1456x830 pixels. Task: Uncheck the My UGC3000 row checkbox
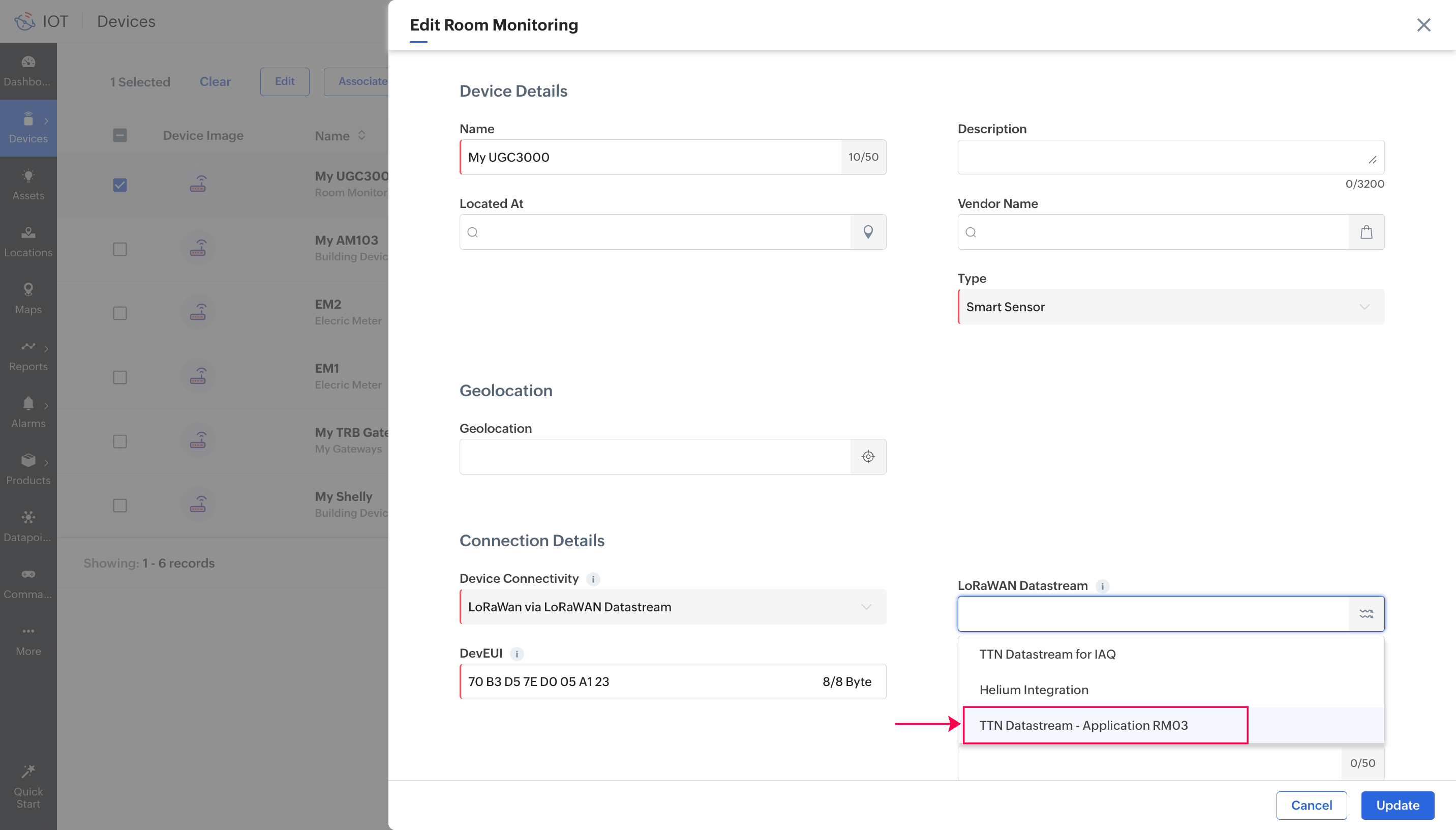[119, 185]
